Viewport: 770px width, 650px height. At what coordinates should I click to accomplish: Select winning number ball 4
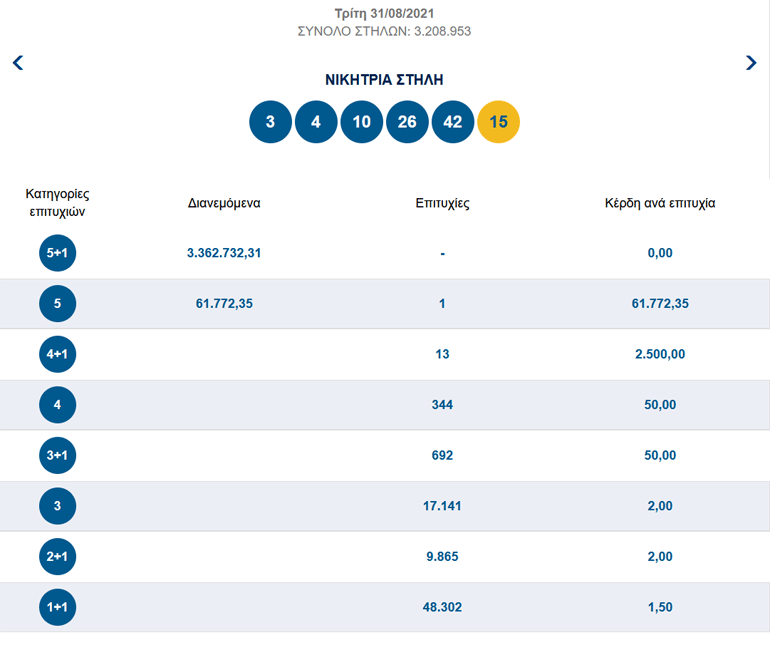pyautogui.click(x=316, y=122)
